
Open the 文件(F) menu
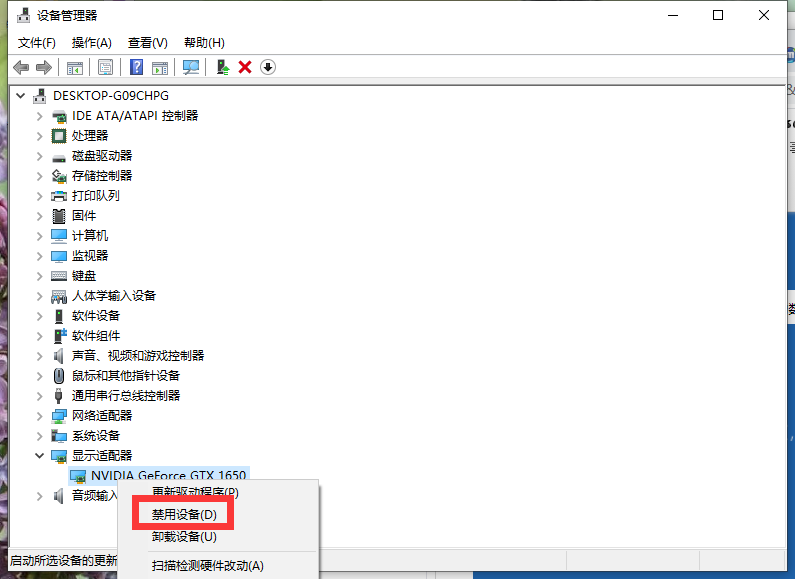pyautogui.click(x=37, y=43)
